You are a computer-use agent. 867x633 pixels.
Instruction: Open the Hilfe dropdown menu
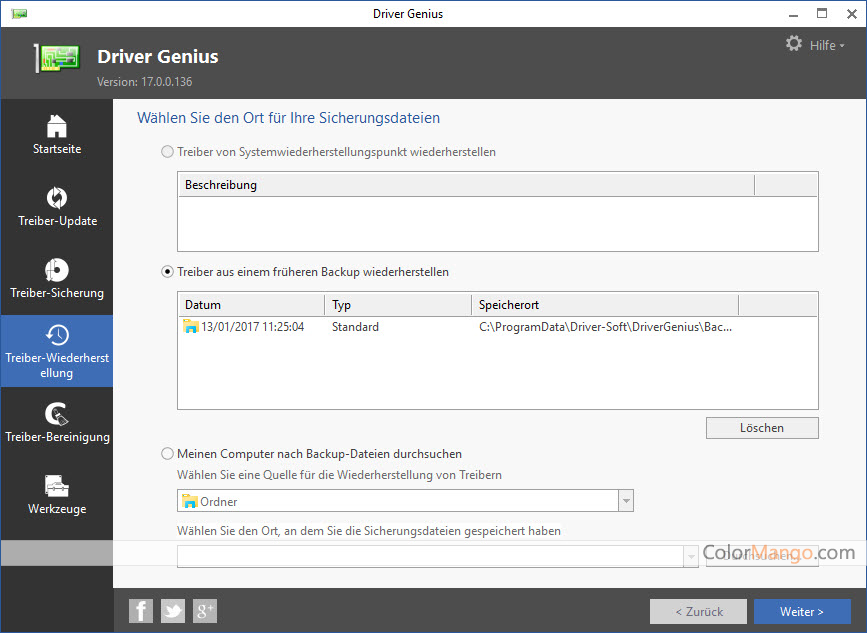pos(827,45)
